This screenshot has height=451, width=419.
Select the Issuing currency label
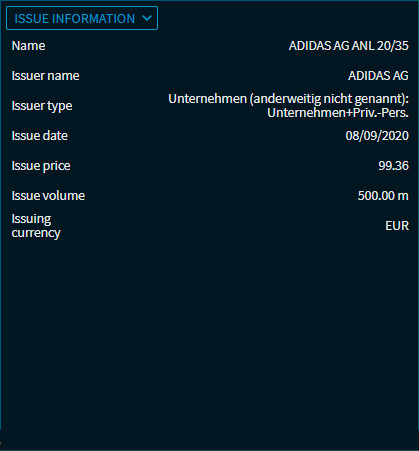pyautogui.click(x=36, y=226)
